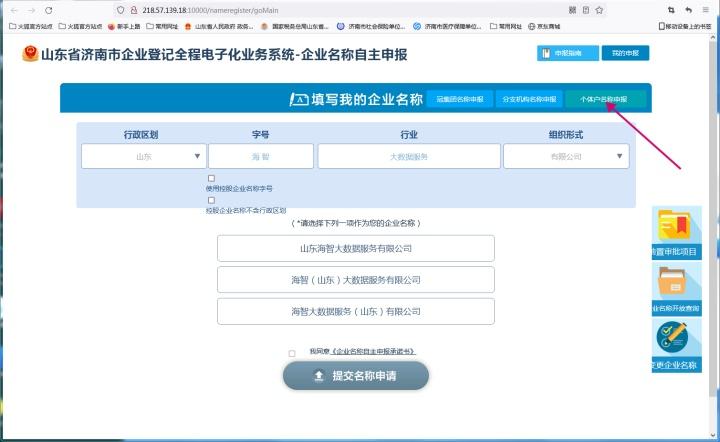Screen dimensions: 720x442
Task: Open the browser hamburger menu
Action: click(705, 10)
